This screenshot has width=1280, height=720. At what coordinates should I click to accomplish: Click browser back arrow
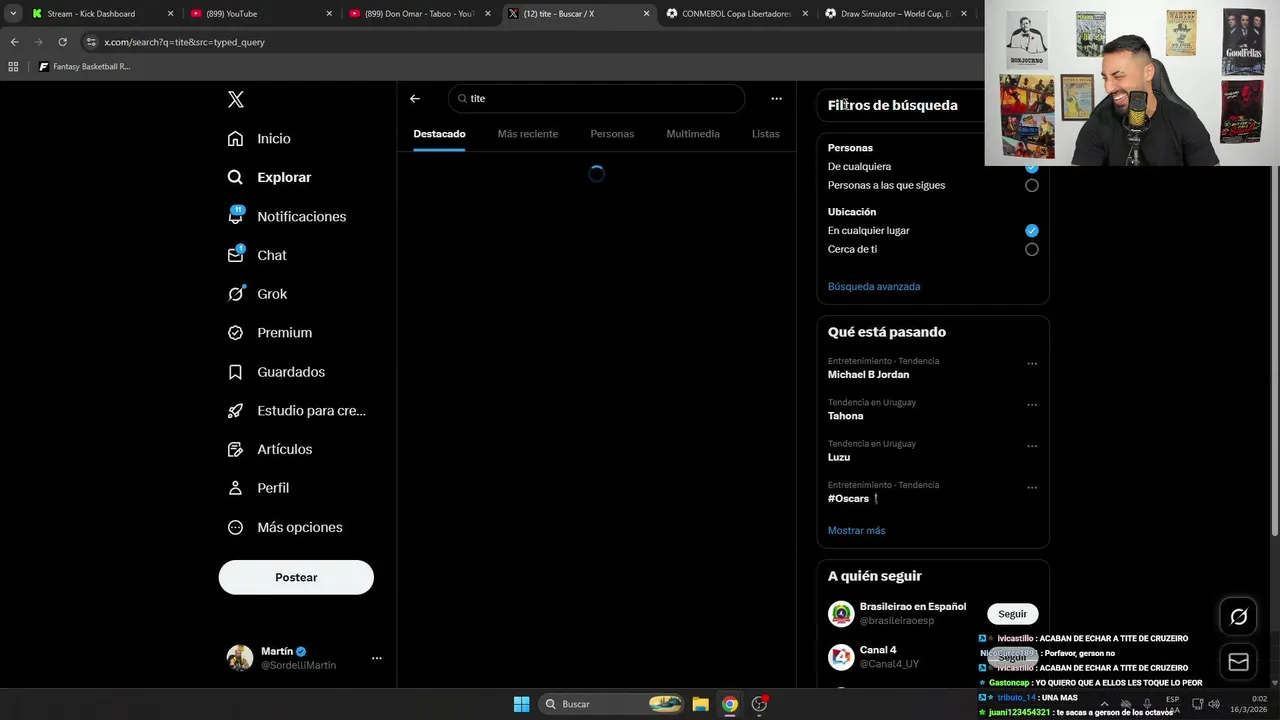coord(14,42)
